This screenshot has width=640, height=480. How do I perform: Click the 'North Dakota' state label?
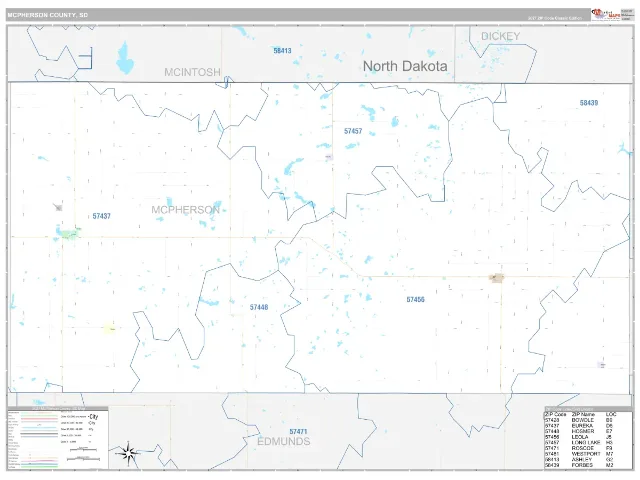pyautogui.click(x=405, y=66)
